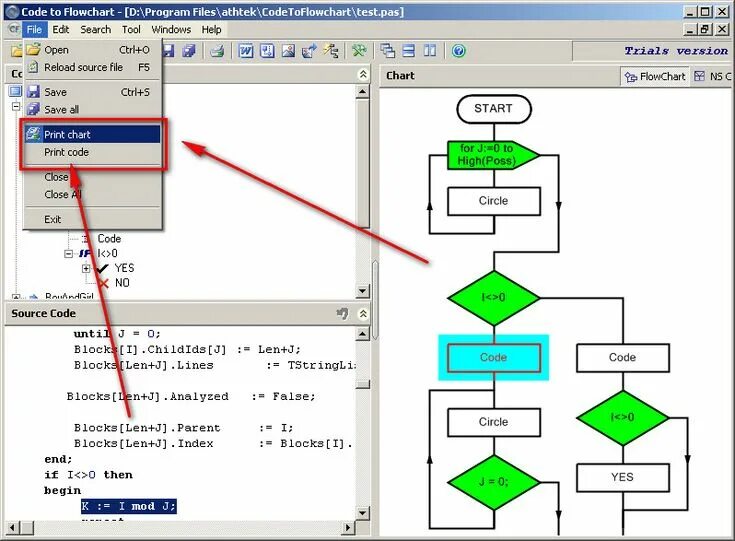
Task: Open the Edit menu
Action: [60, 30]
